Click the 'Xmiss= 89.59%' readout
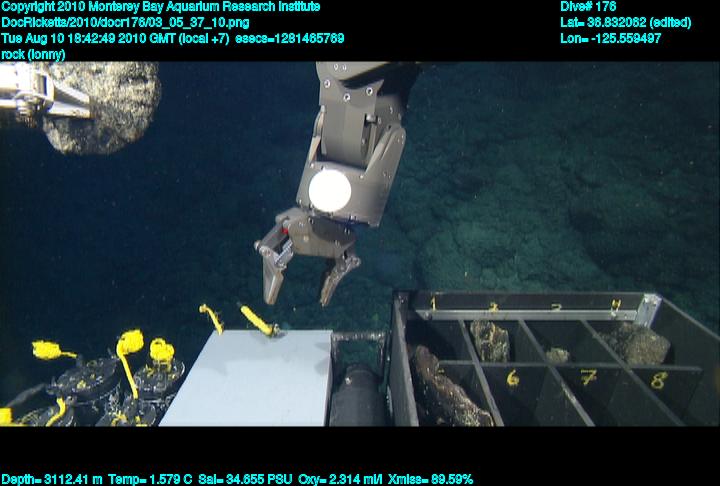720x486 pixels. coord(430,479)
